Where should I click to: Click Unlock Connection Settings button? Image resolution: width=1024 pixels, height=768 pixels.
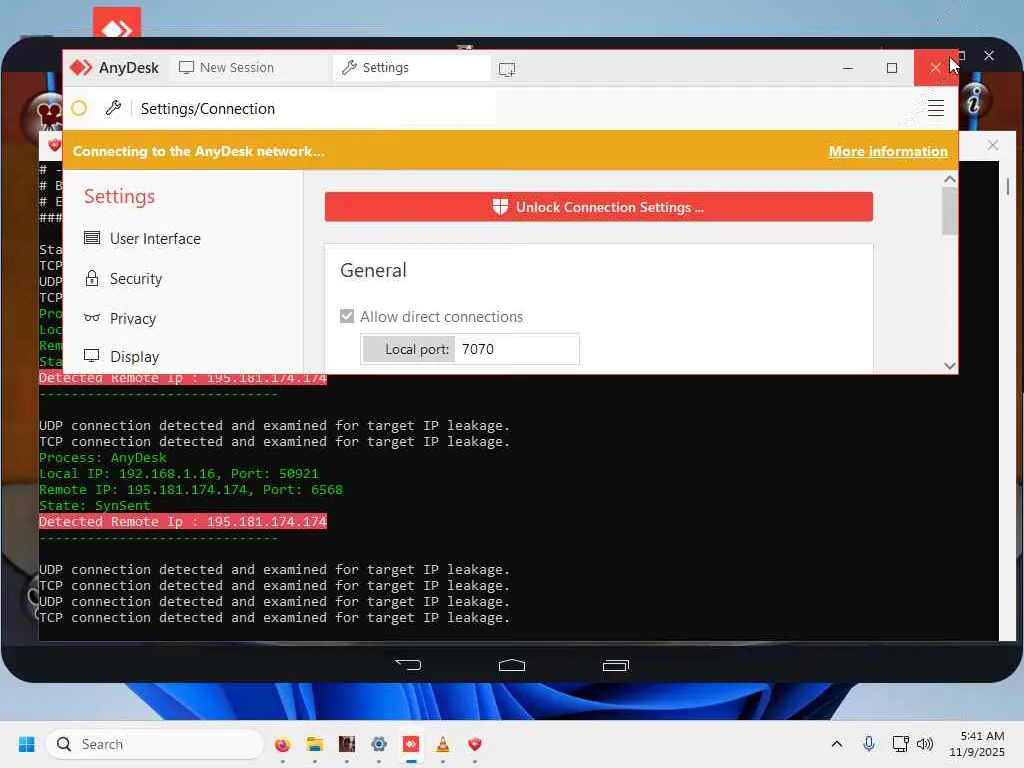[x=598, y=207]
